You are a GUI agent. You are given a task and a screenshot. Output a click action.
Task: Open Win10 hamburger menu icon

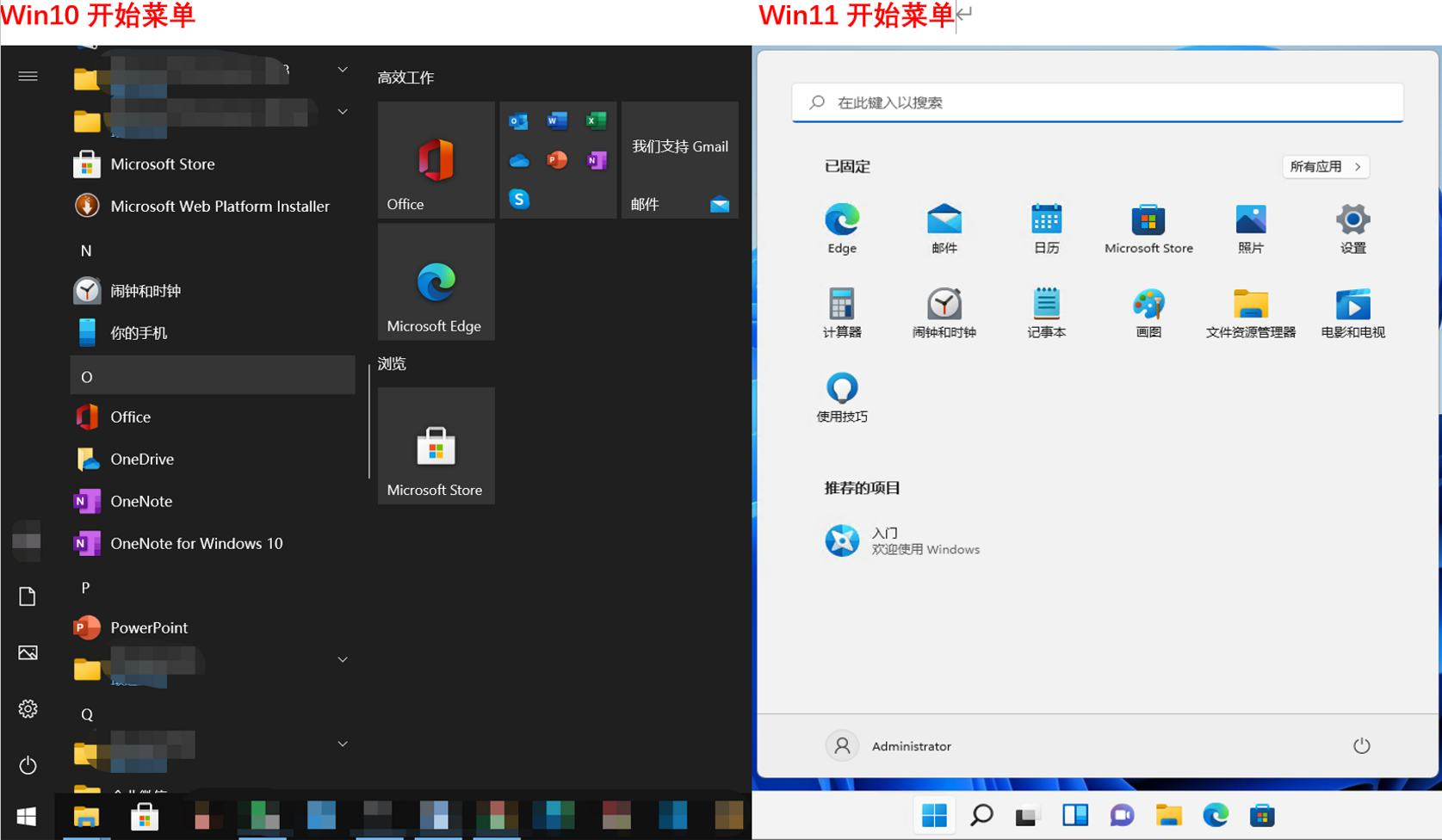click(x=28, y=77)
